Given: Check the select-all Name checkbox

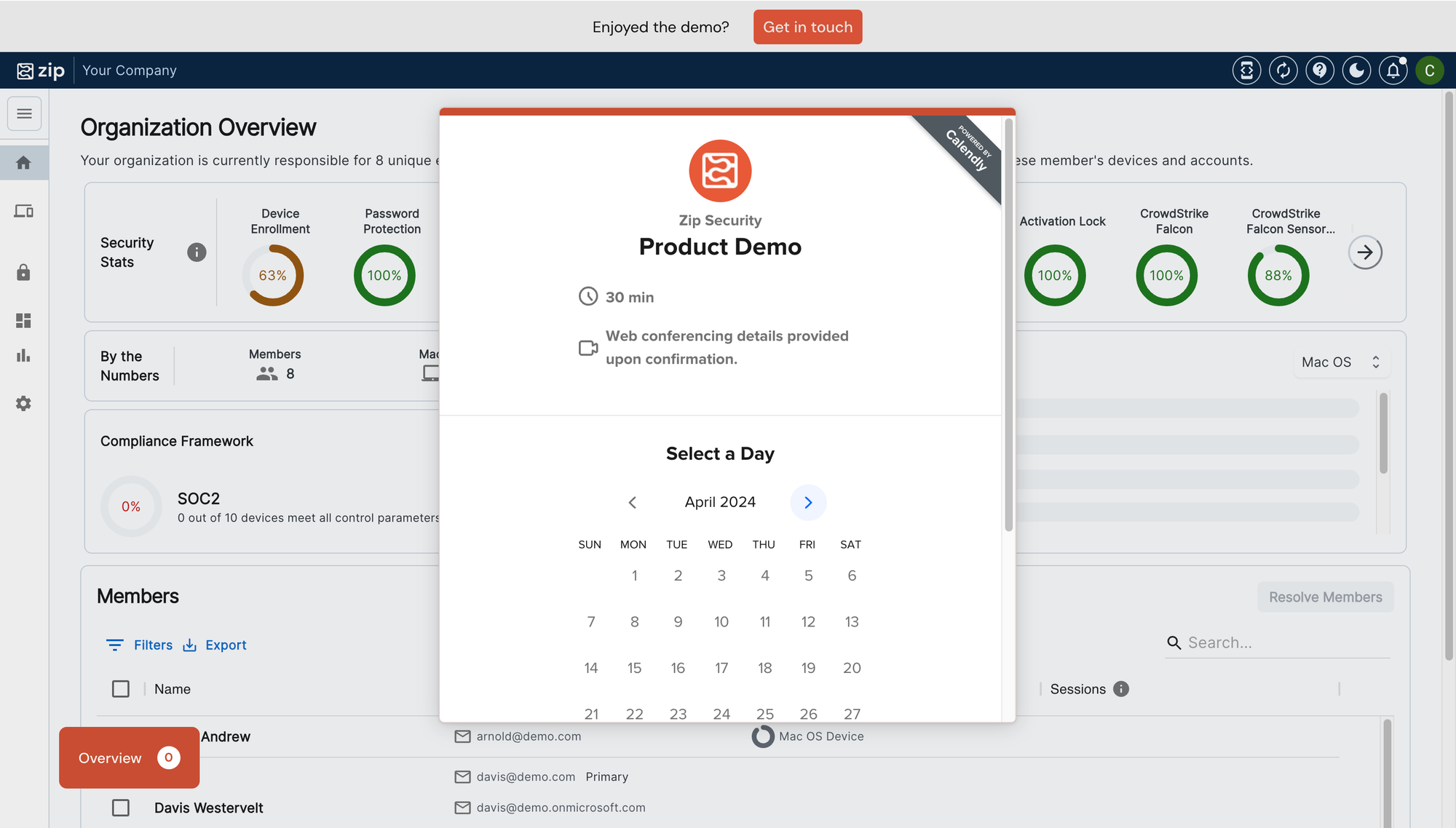Looking at the screenshot, I should (121, 689).
